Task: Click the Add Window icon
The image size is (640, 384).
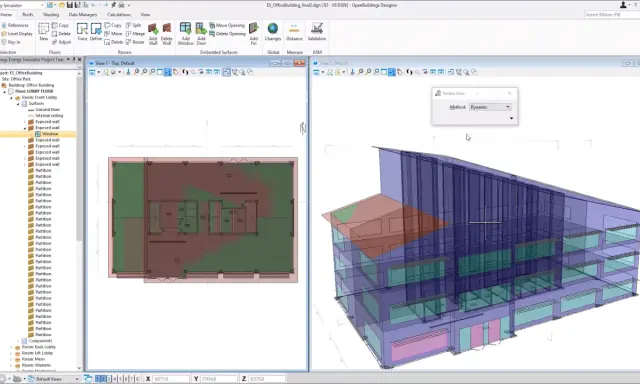Action: click(185, 29)
